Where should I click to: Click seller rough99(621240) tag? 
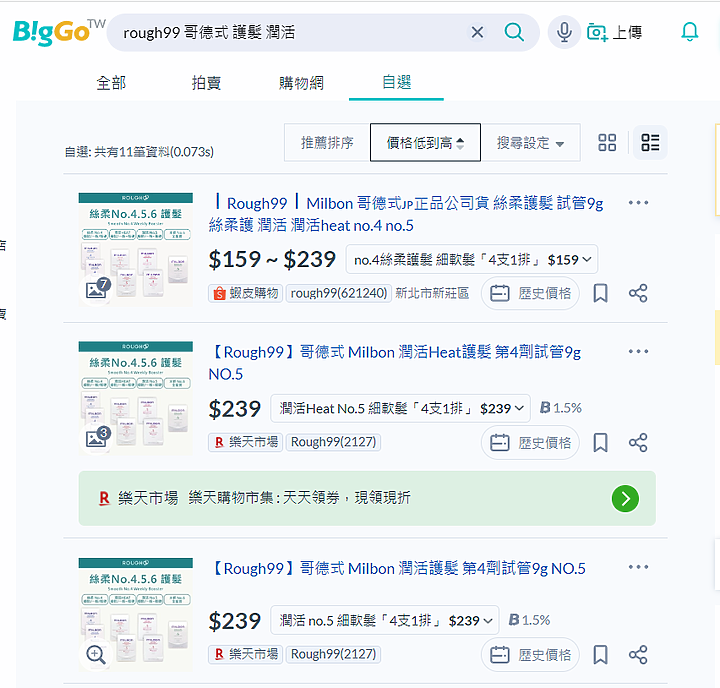pyautogui.click(x=338, y=293)
